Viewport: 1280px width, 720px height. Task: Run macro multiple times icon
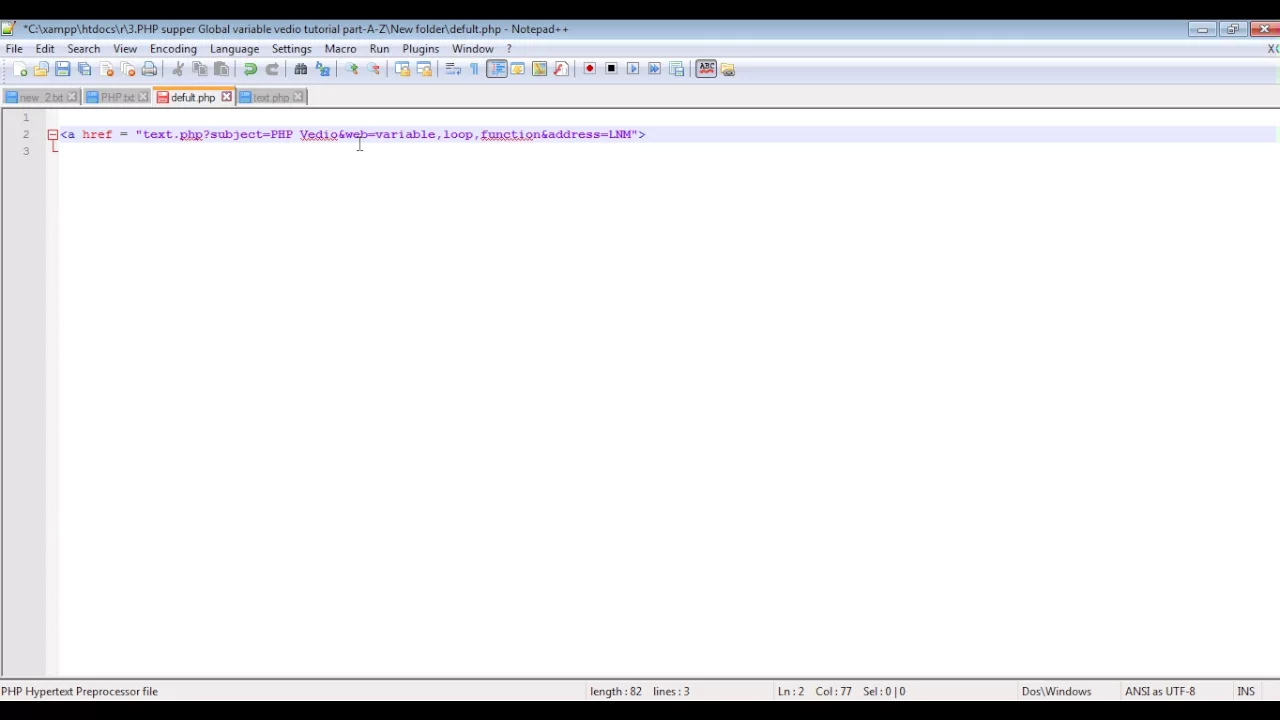tap(655, 69)
